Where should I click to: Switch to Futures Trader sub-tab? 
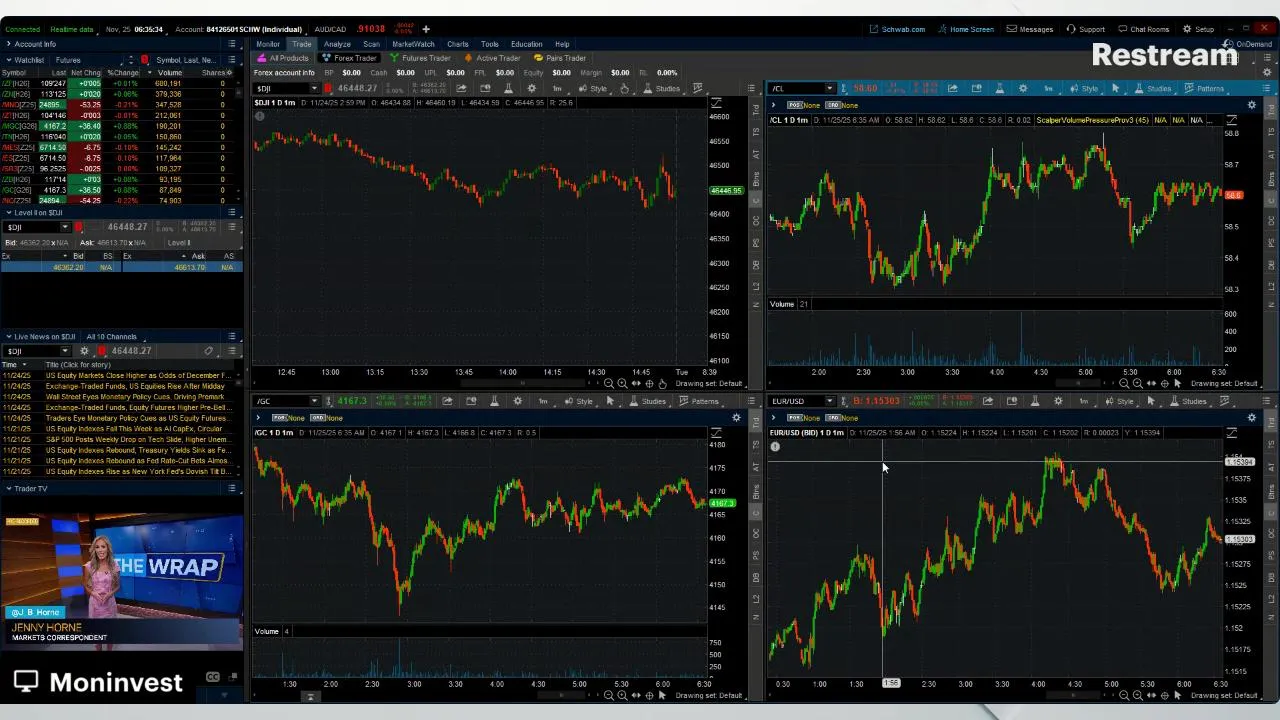420,58
